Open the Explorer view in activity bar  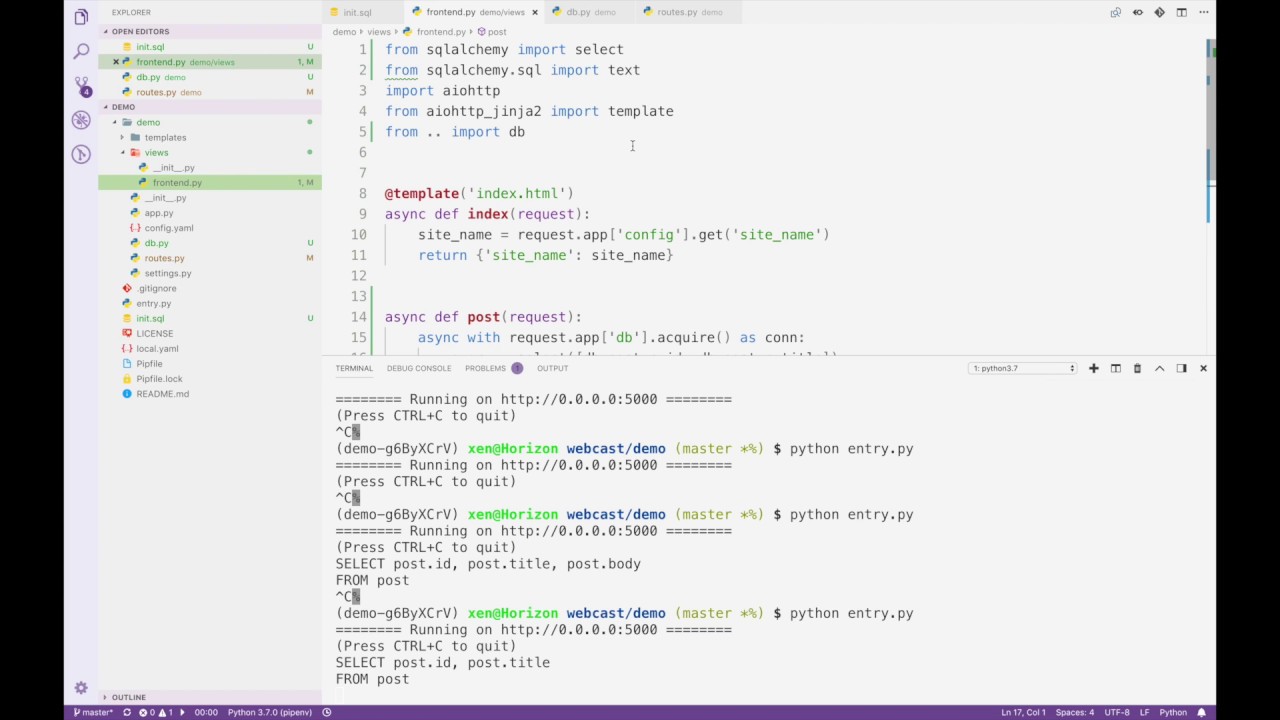point(81,17)
